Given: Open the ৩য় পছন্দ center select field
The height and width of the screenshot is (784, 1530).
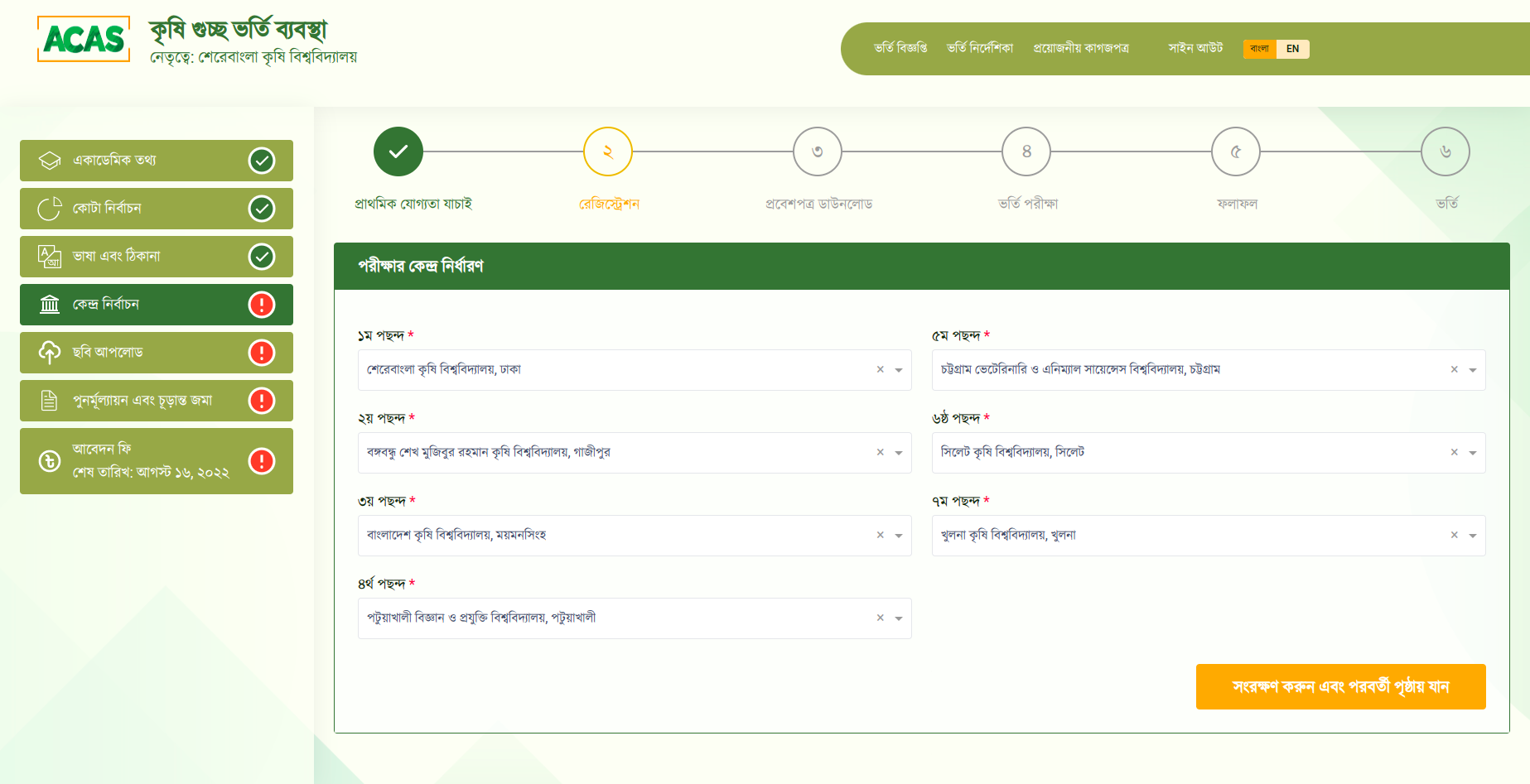Looking at the screenshot, I should [635, 536].
